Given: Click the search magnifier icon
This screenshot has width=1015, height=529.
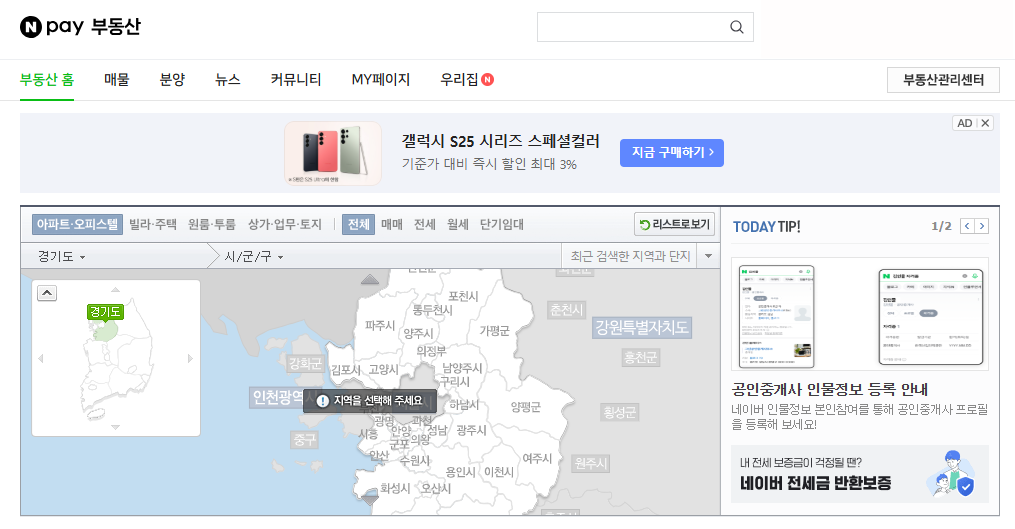Looking at the screenshot, I should [737, 27].
